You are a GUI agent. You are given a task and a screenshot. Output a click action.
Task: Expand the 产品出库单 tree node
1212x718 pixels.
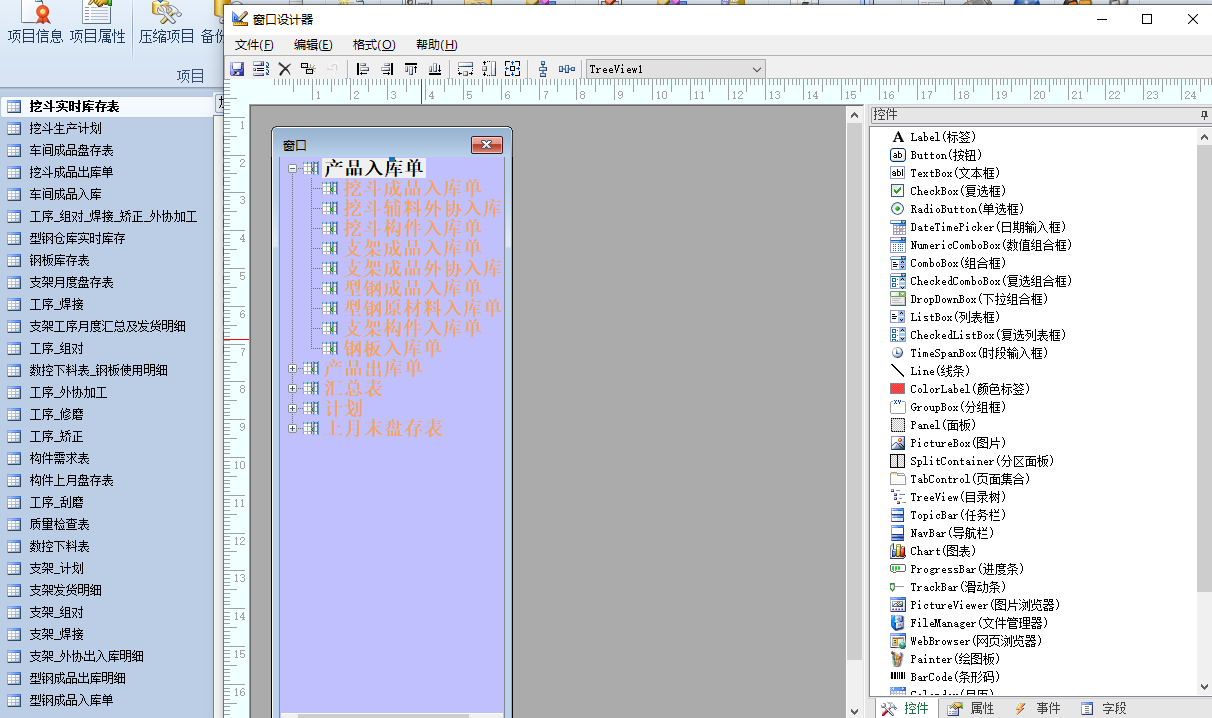click(x=293, y=368)
